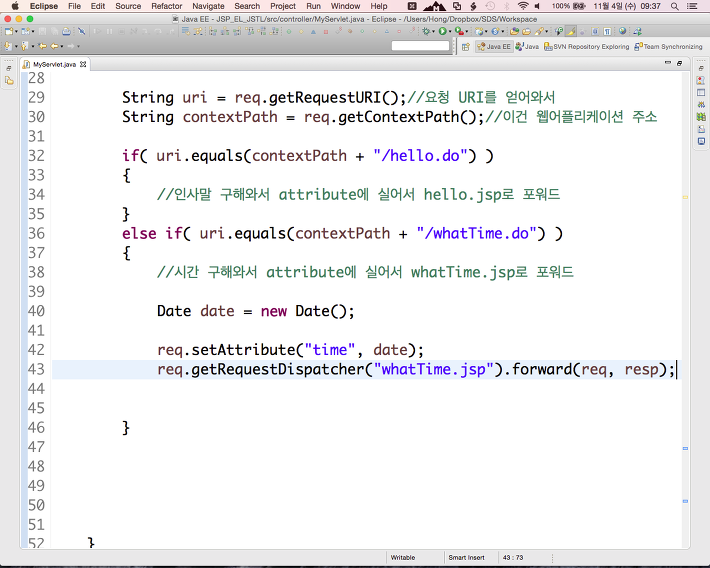Open the External Tools dropdown arrow

pos(466,32)
